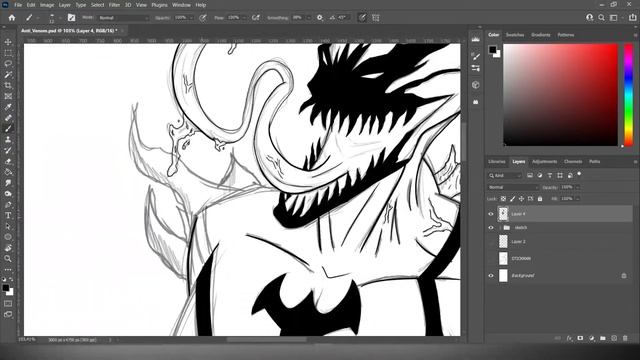Open the File menu

point(18,5)
